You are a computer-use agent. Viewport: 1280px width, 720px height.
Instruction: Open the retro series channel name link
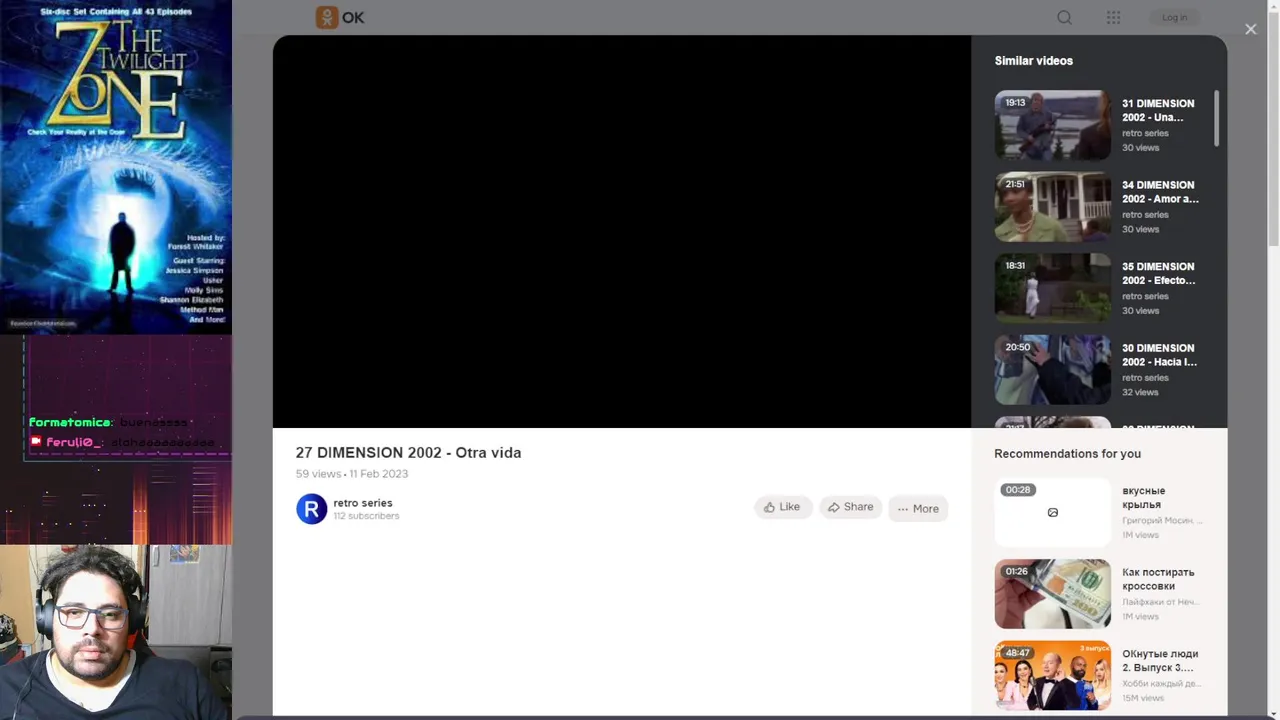click(x=363, y=503)
